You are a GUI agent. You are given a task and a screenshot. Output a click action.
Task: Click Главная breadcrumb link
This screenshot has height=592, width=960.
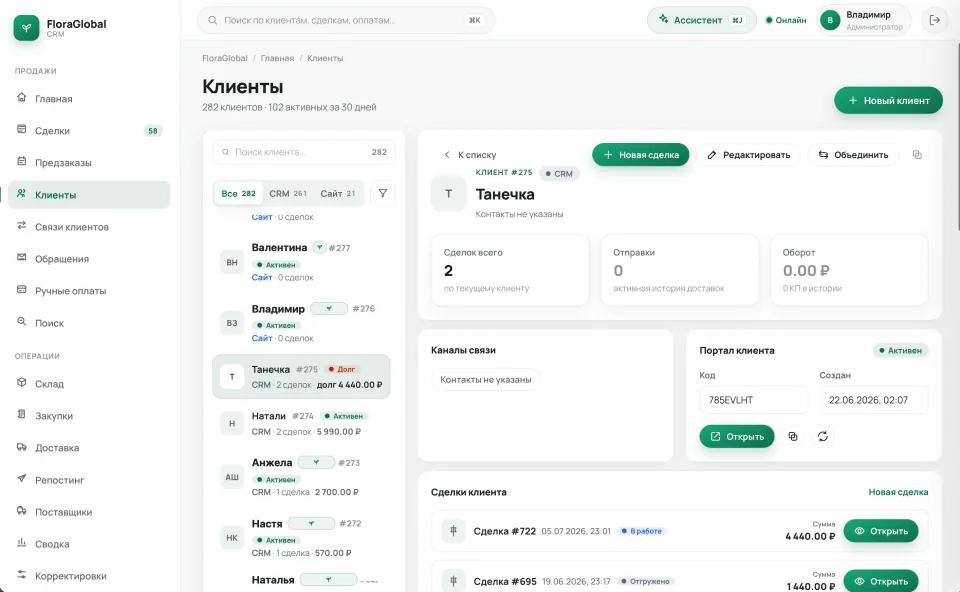[x=277, y=58]
